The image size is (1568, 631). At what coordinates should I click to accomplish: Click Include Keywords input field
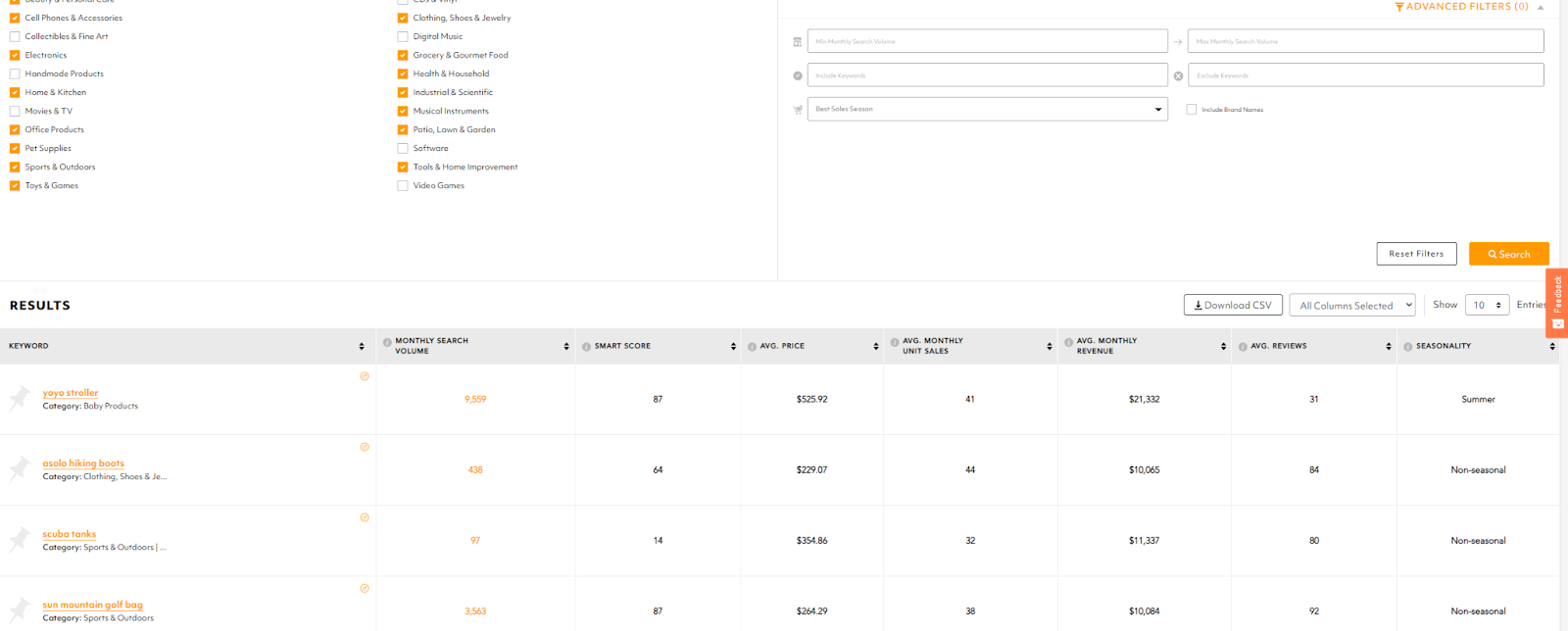988,75
